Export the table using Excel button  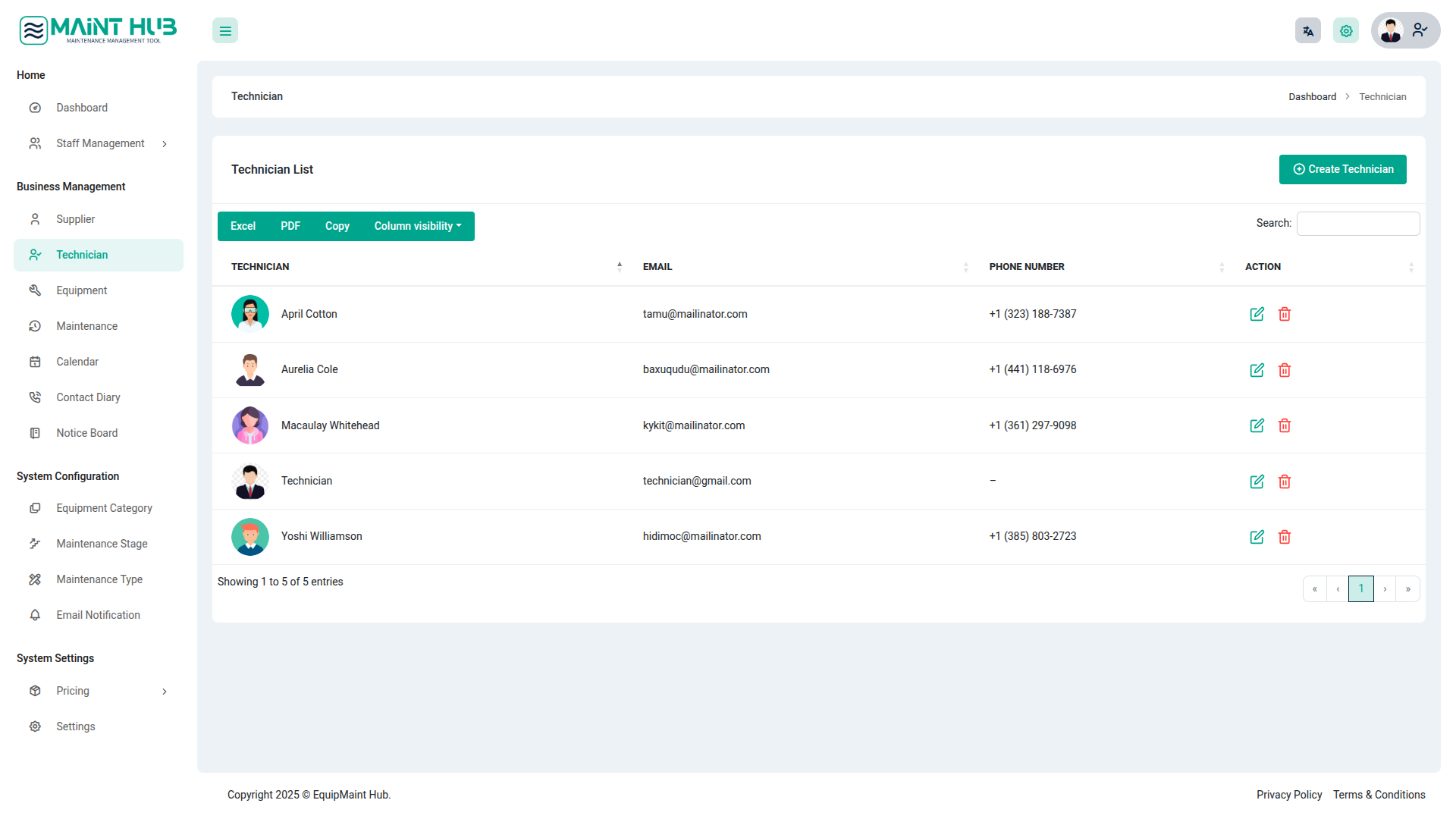pyautogui.click(x=243, y=226)
